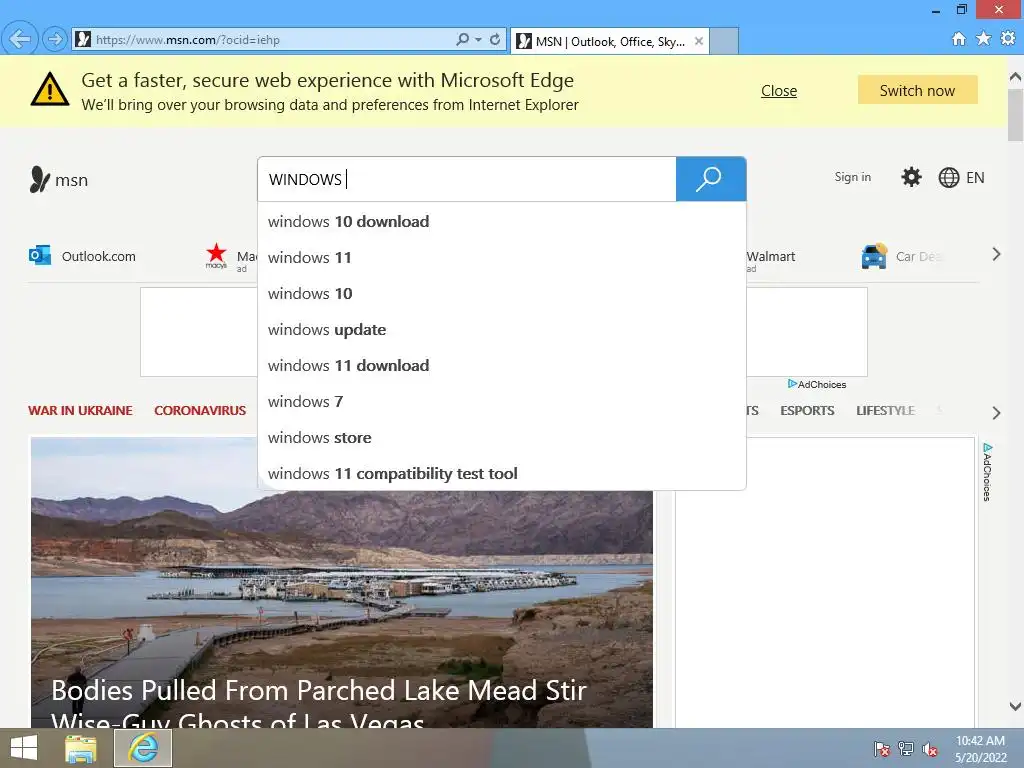The height and width of the screenshot is (768, 1024).
Task: Click the scrollbar down arrow
Action: coord(1016,706)
